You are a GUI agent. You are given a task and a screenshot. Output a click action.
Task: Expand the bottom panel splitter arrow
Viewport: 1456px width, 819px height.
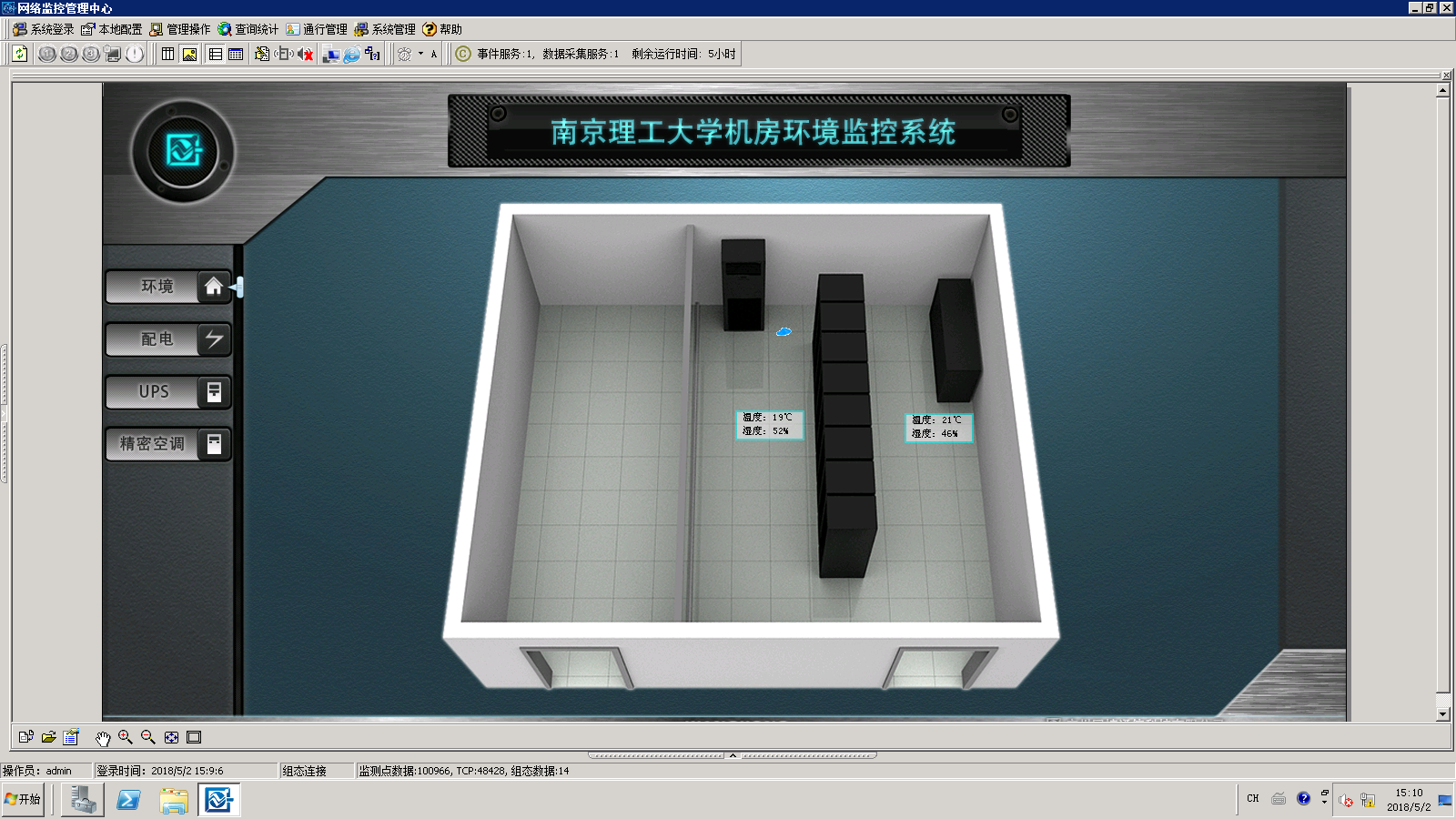click(x=733, y=755)
